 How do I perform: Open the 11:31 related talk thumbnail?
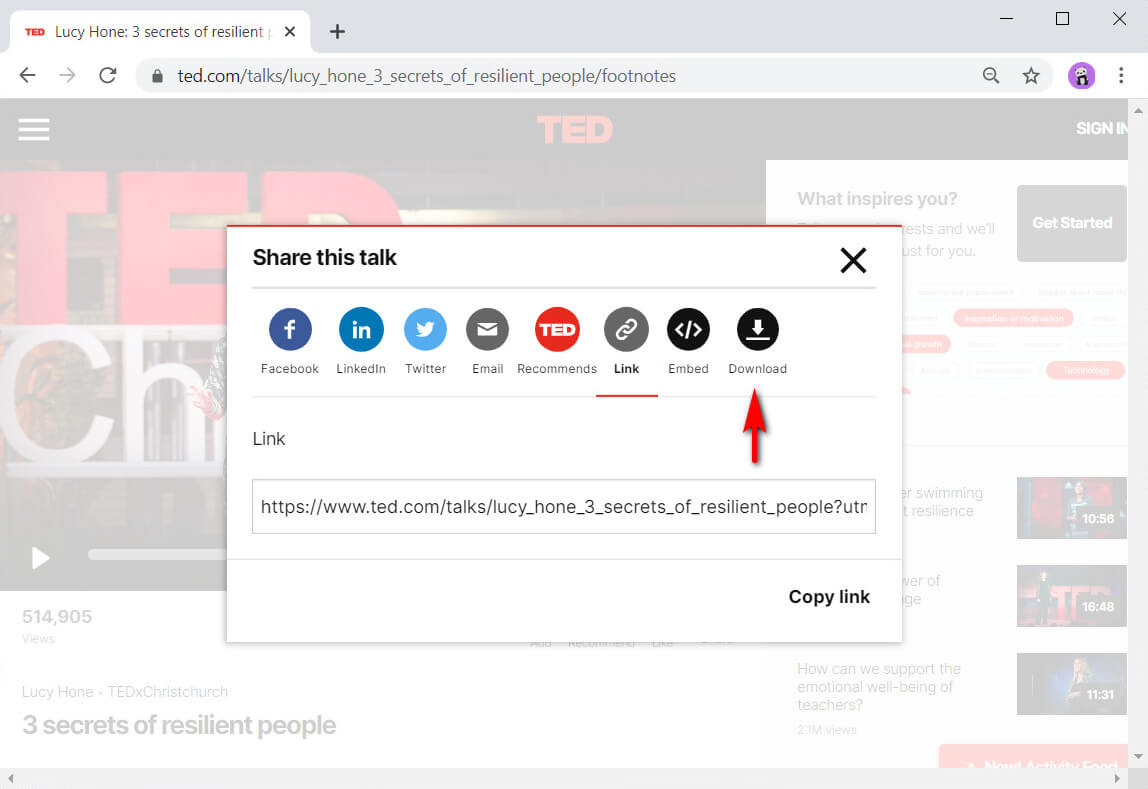(1071, 684)
